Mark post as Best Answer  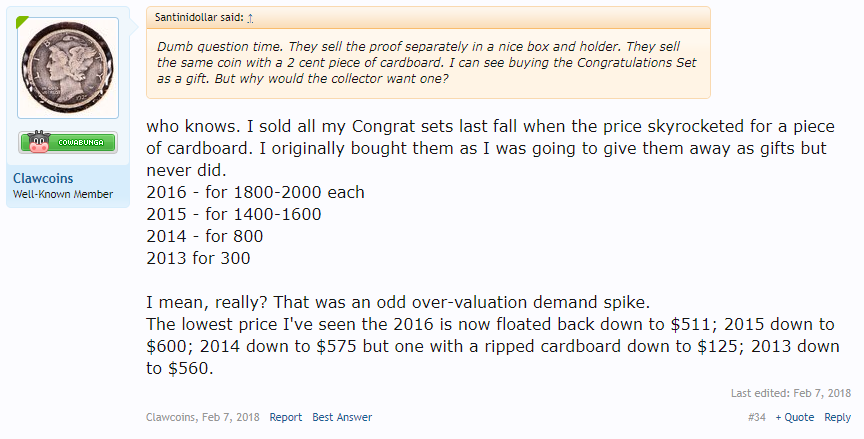coord(342,417)
